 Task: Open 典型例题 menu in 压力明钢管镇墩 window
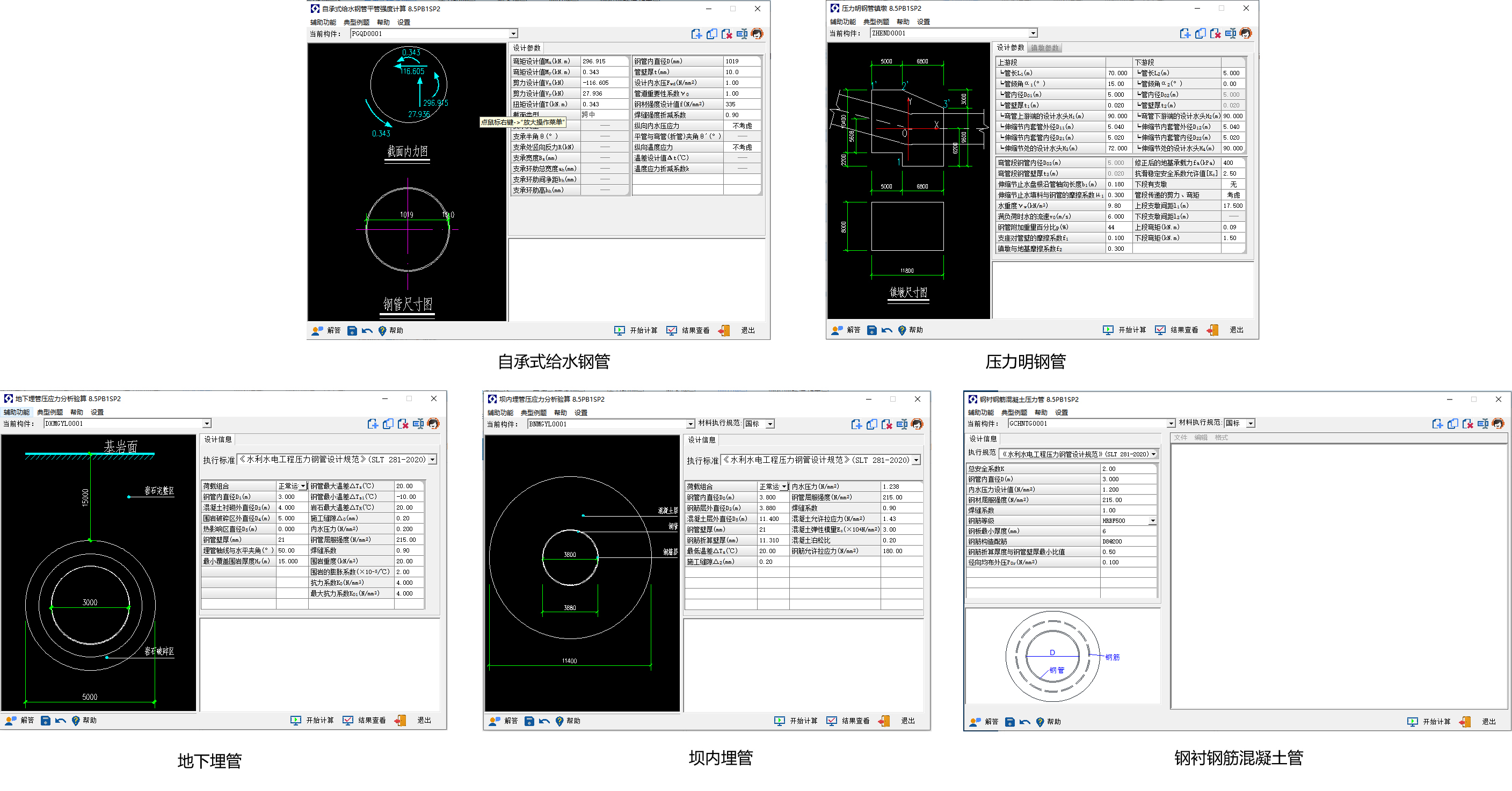coord(876,21)
